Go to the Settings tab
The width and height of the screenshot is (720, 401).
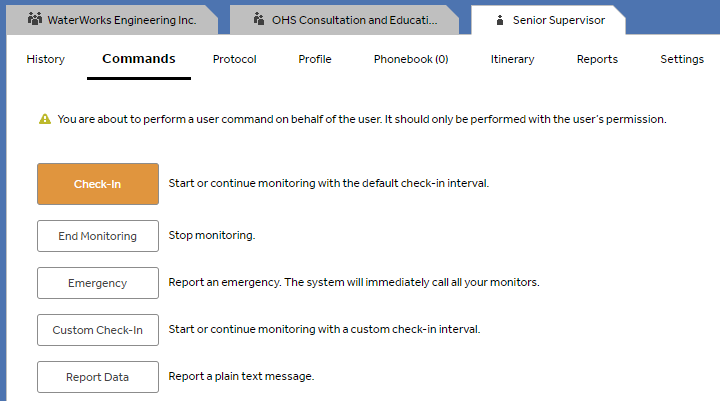click(682, 59)
